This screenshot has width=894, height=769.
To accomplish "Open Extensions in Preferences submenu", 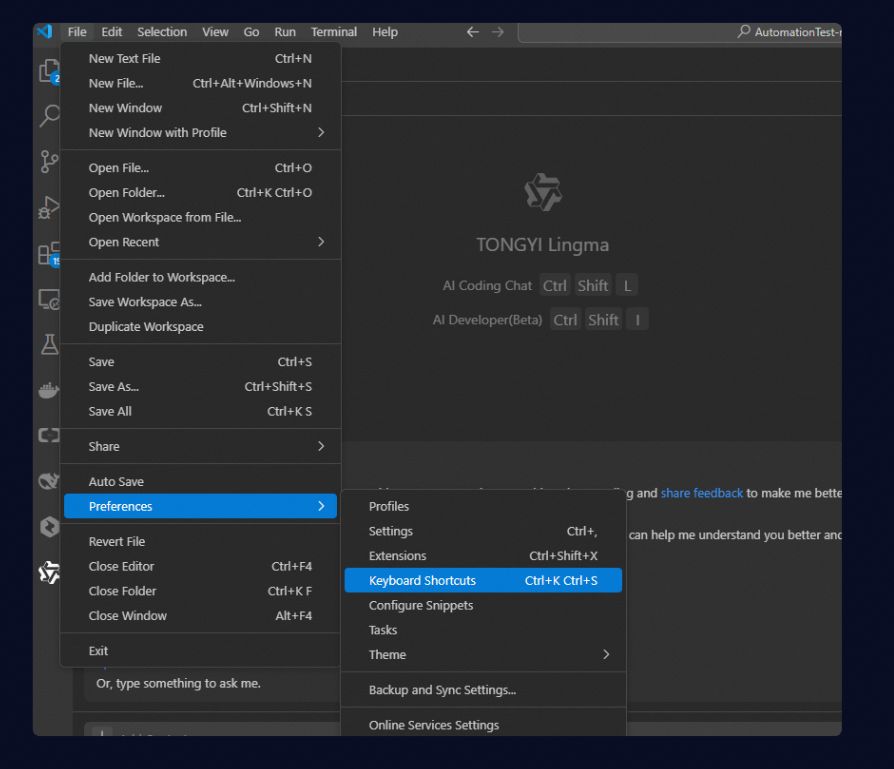I will pyautogui.click(x=483, y=556).
